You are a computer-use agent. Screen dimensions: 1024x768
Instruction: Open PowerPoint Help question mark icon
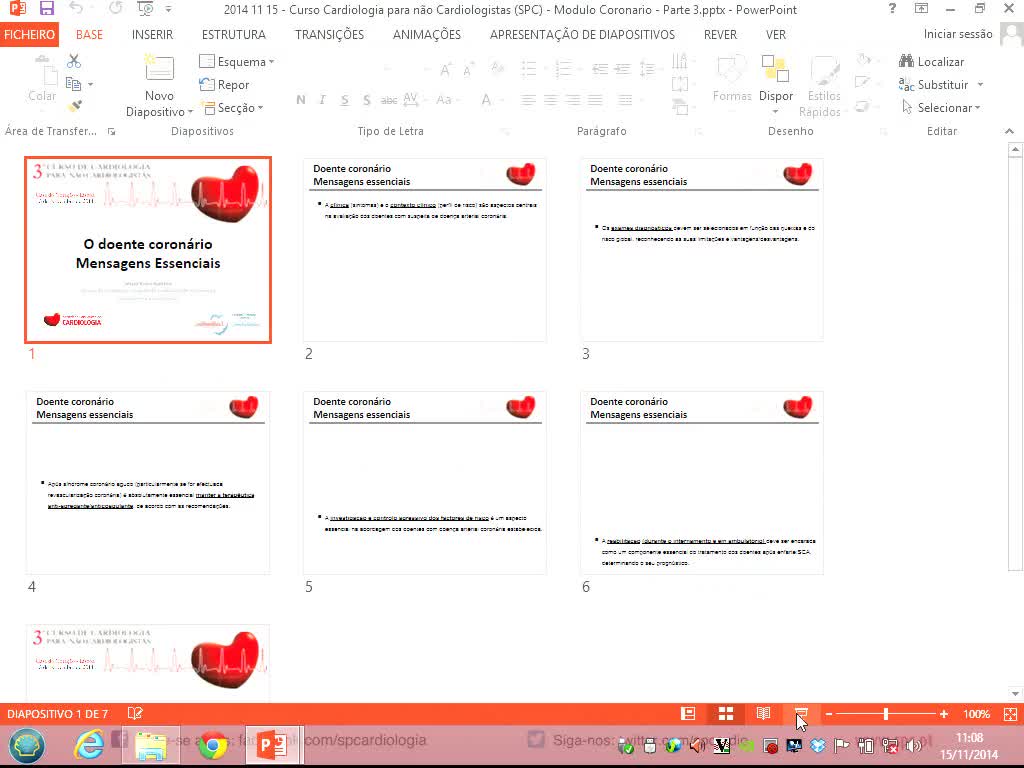click(x=892, y=9)
